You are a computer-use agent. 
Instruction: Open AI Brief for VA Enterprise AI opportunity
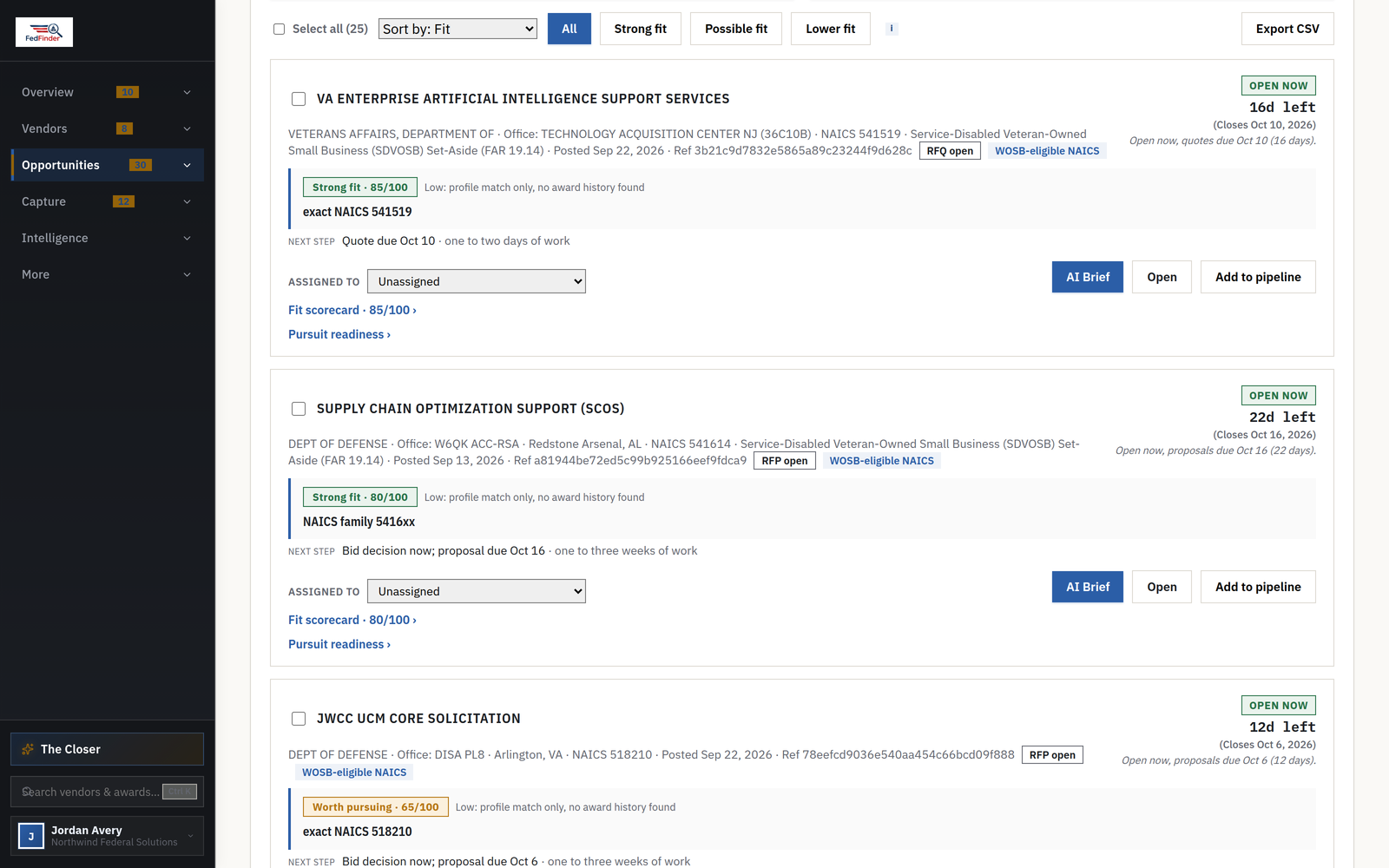pyautogui.click(x=1088, y=277)
